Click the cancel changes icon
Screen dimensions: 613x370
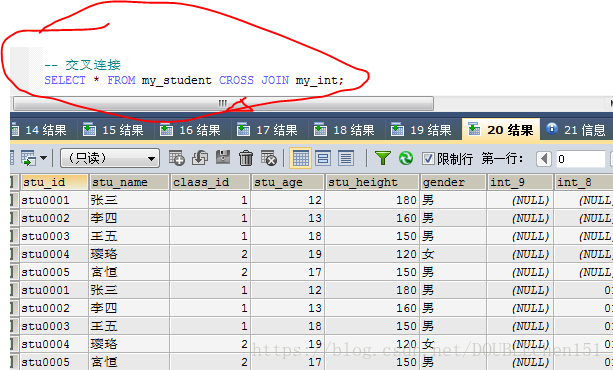[269, 158]
